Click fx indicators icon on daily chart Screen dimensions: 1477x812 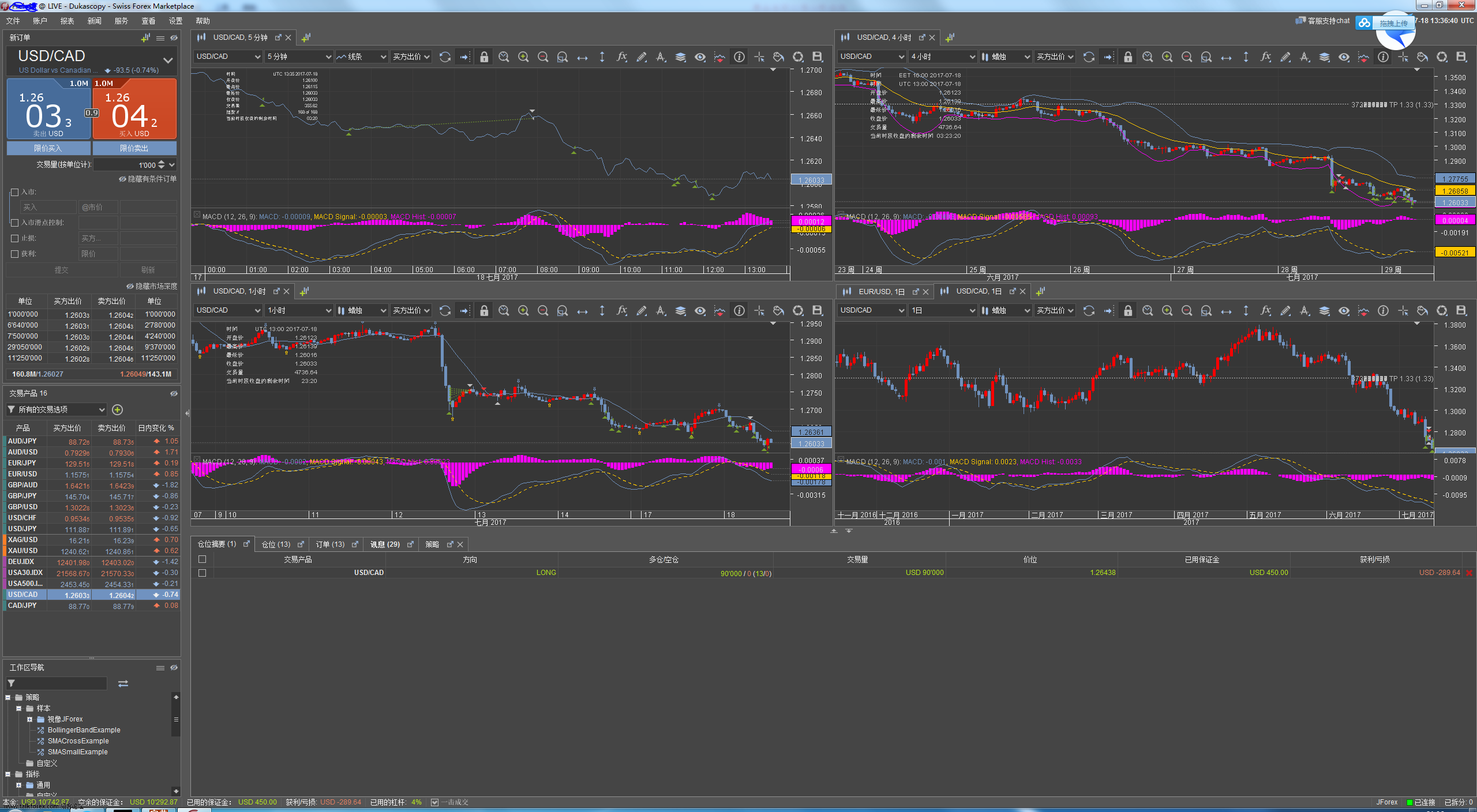(x=1265, y=310)
